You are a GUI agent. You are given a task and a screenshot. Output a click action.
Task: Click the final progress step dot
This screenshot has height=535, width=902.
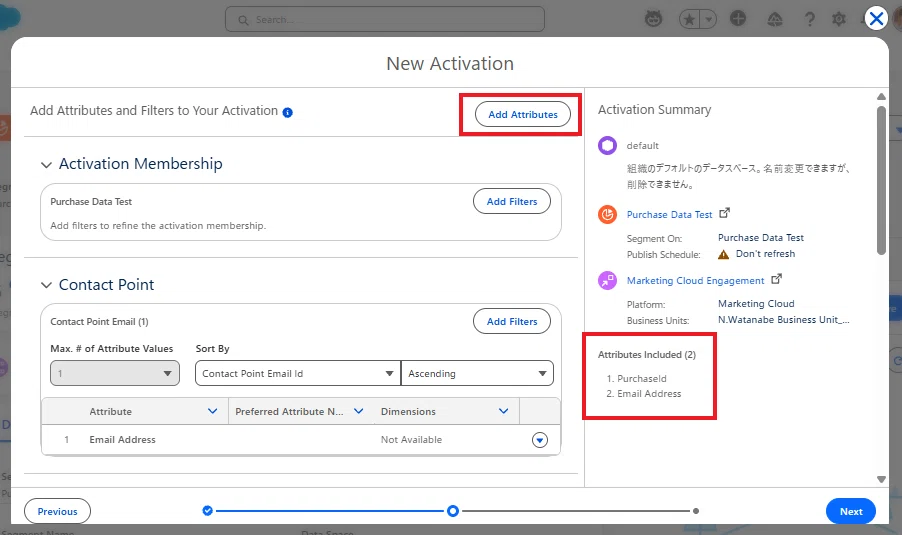coord(696,511)
